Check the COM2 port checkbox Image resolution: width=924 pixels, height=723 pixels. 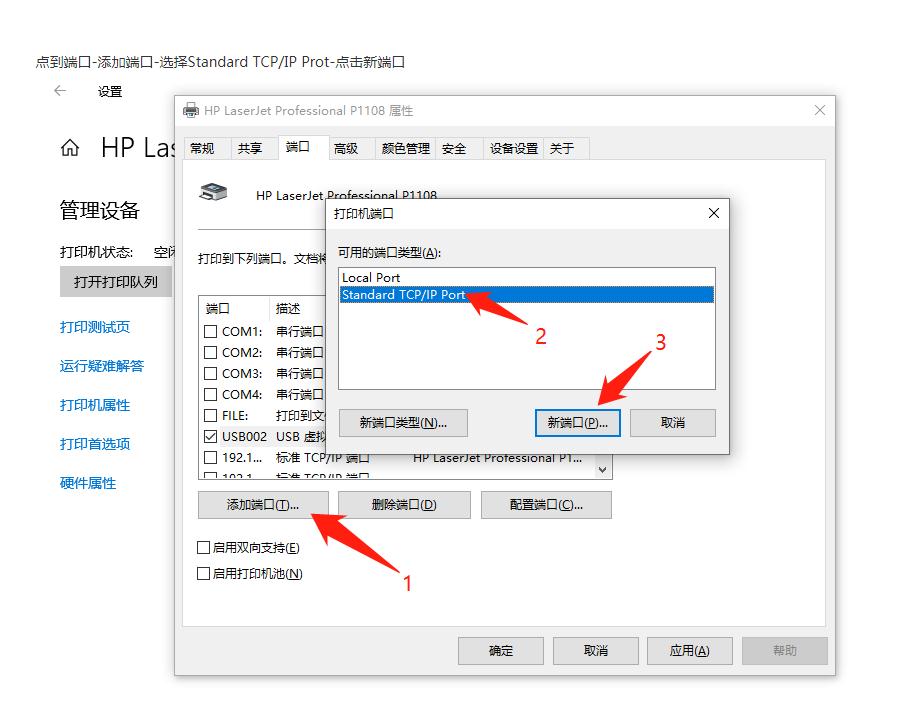[x=210, y=352]
